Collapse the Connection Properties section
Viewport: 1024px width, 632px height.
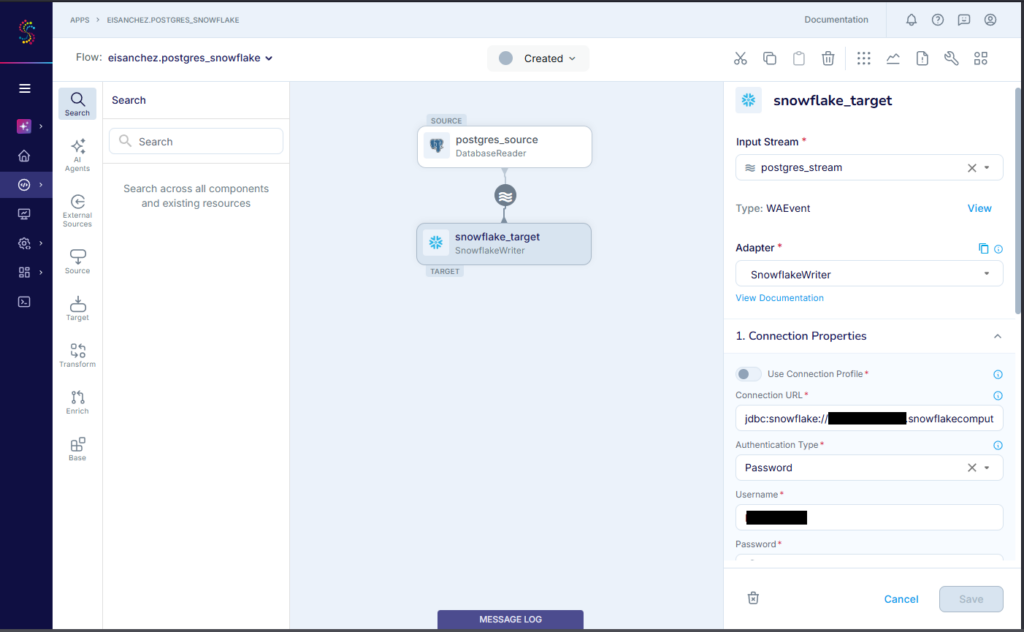tap(997, 336)
